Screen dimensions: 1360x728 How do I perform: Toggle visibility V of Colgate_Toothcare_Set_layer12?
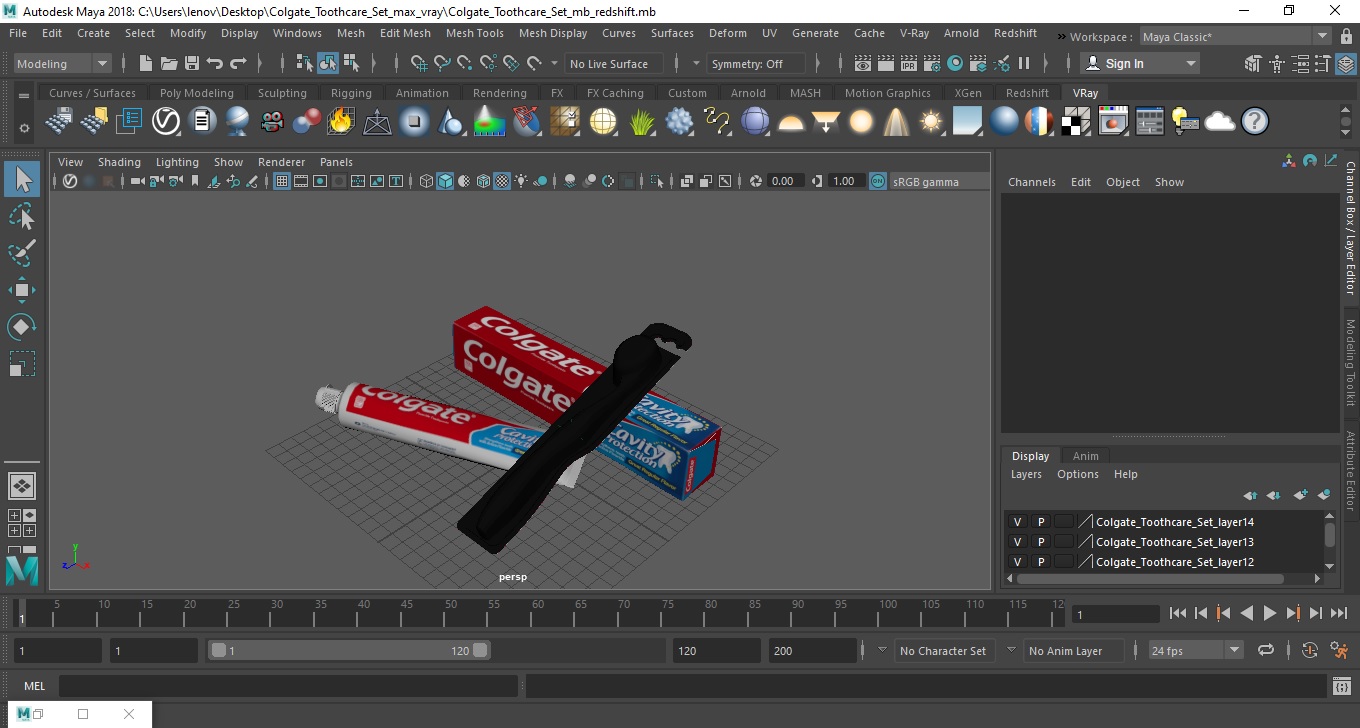tap(1017, 562)
